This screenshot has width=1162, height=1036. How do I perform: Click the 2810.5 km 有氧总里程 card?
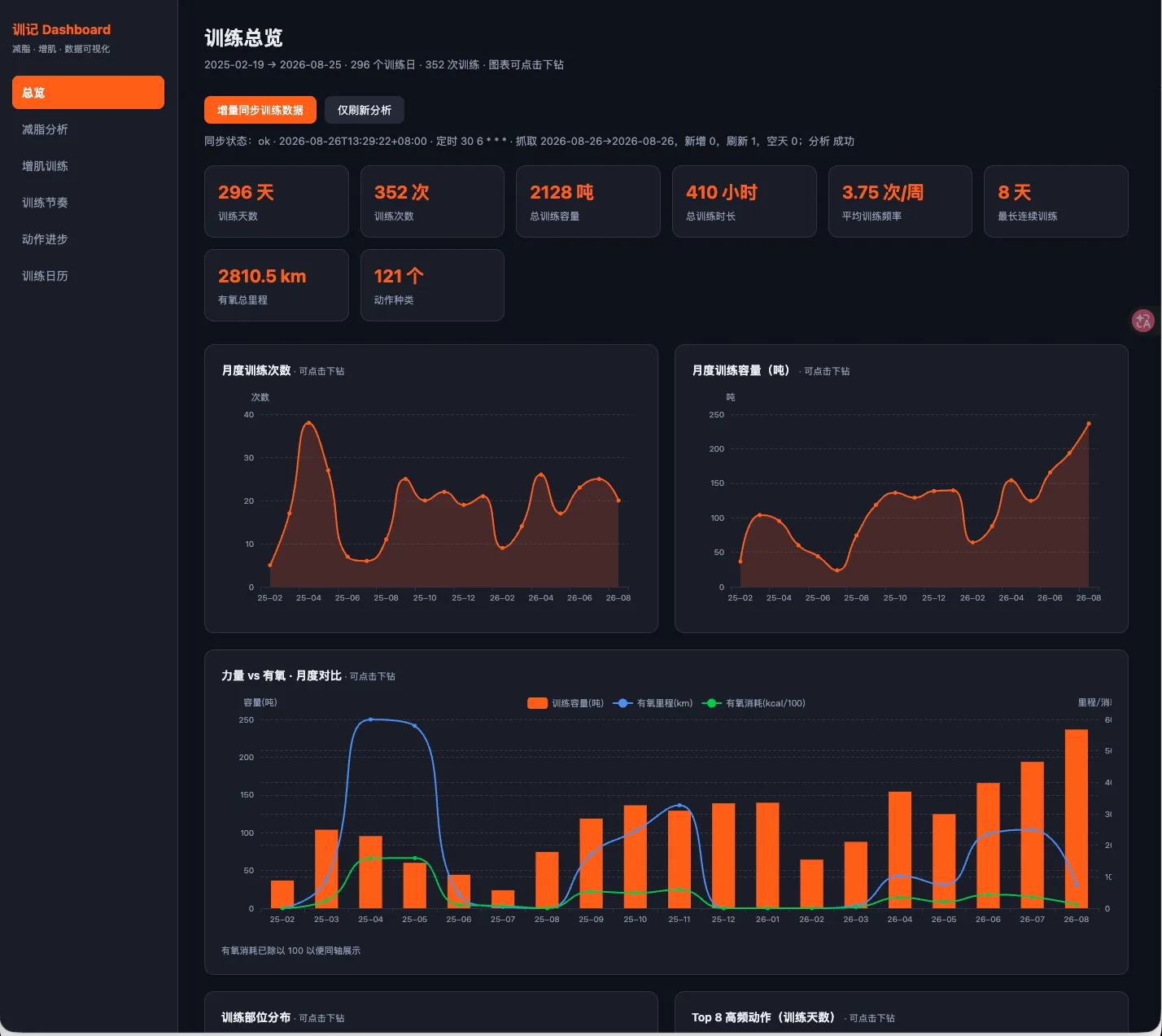click(x=277, y=286)
